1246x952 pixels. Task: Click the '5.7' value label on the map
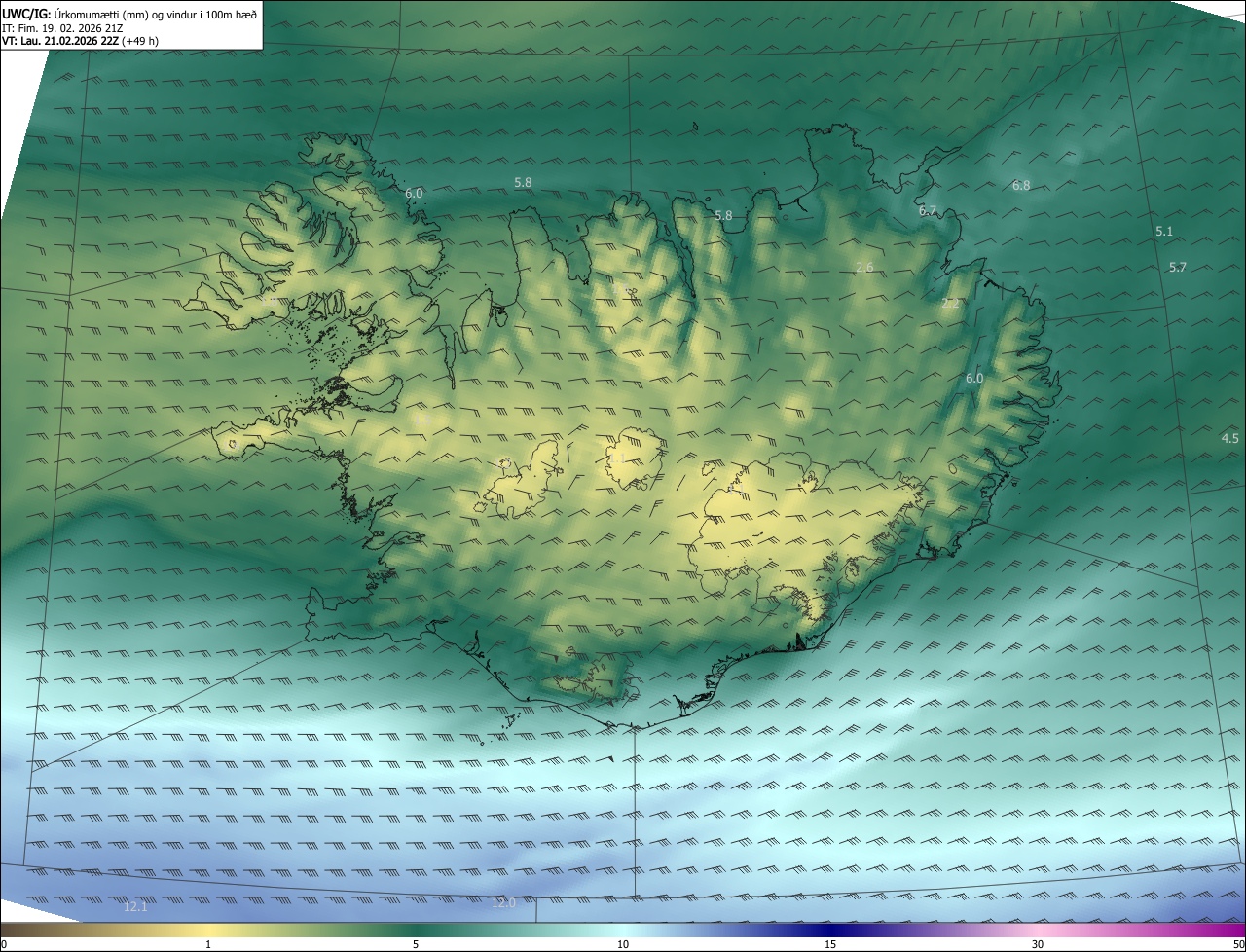(1178, 267)
